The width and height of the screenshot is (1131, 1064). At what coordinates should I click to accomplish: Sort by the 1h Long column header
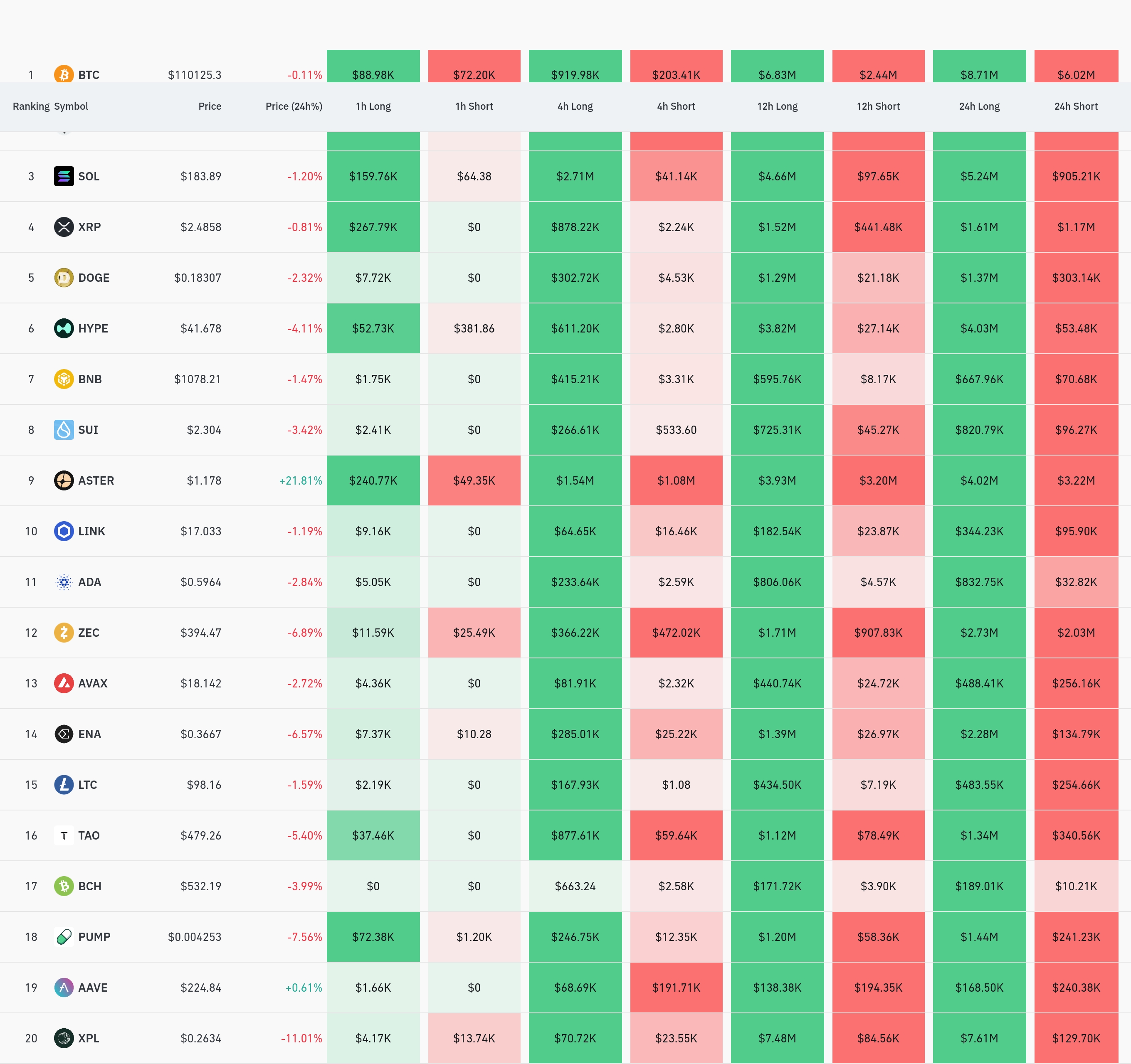click(373, 106)
